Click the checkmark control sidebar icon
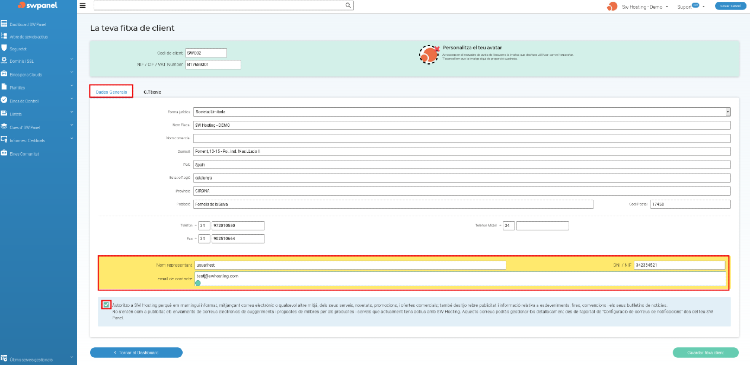Screen dimensions: 750x365 coord(4,100)
